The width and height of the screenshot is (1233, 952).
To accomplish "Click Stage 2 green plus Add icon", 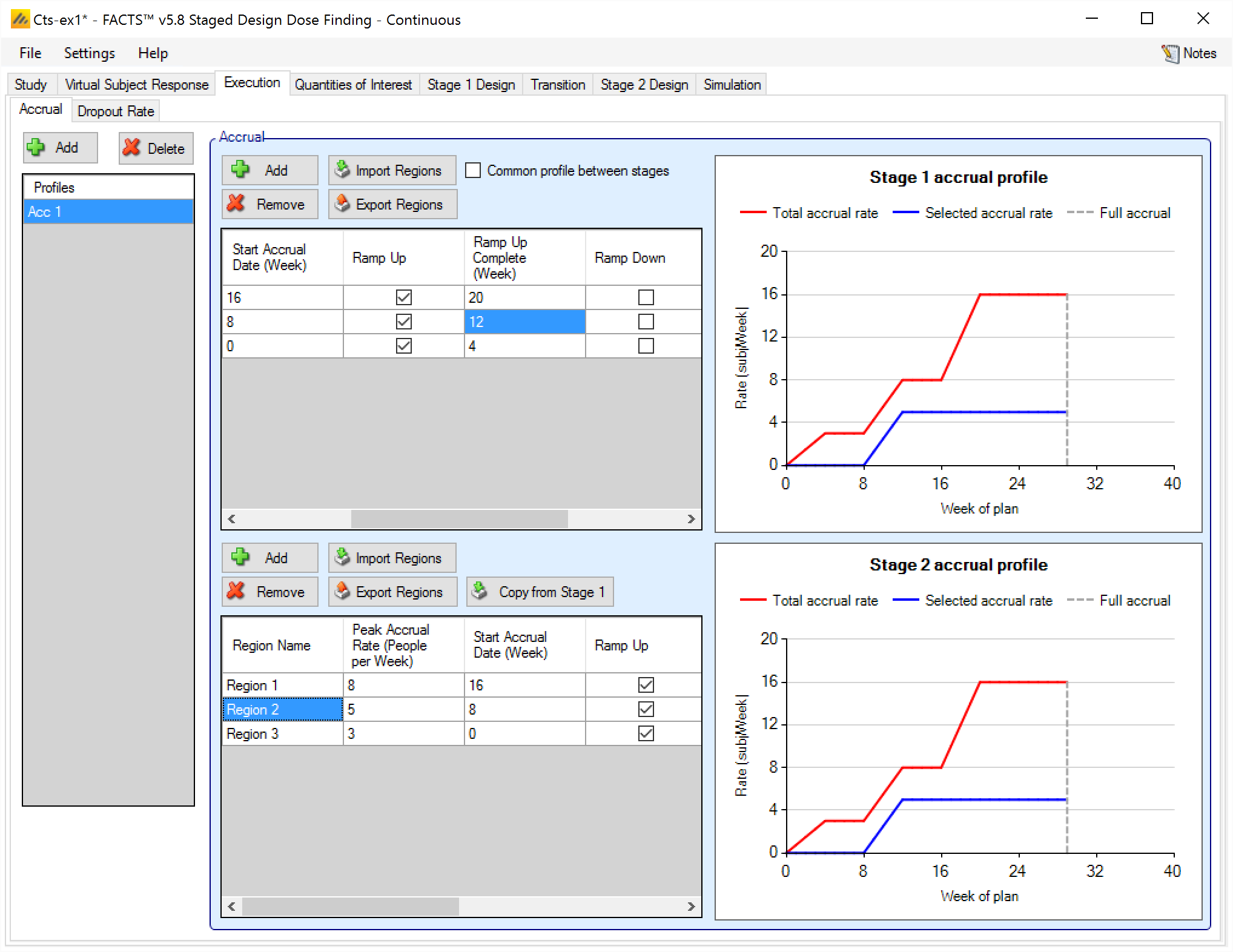I will (x=240, y=557).
